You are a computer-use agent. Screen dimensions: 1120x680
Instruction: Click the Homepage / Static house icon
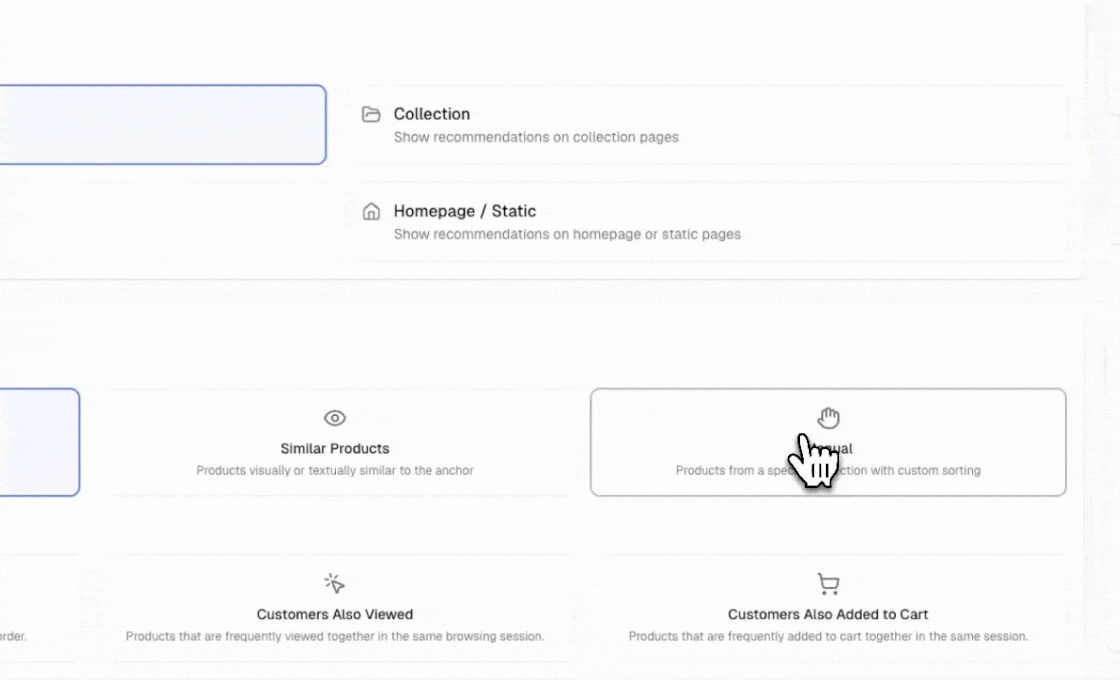[371, 211]
